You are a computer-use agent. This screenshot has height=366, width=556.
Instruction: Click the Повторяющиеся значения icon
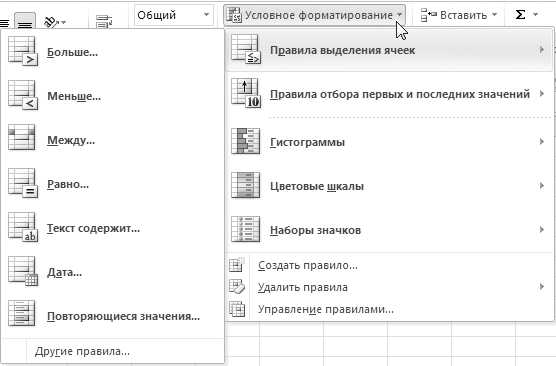22,314
